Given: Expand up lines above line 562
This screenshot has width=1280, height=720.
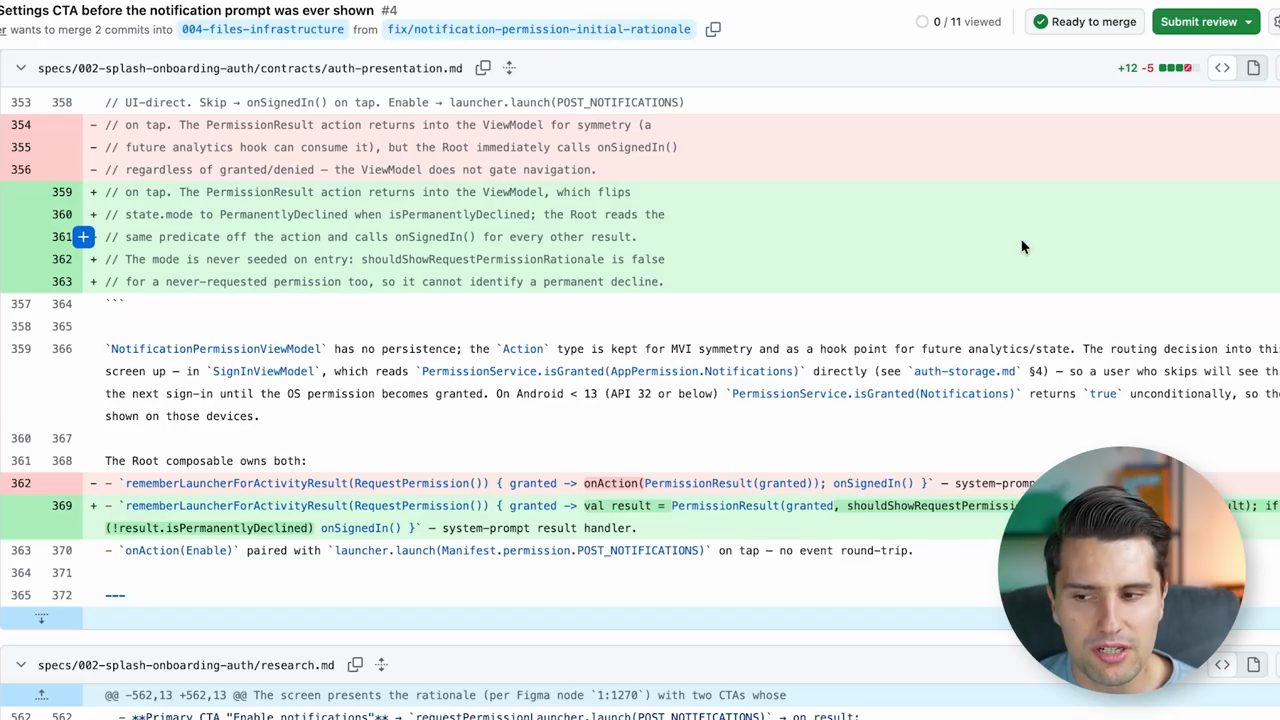Looking at the screenshot, I should [41, 695].
